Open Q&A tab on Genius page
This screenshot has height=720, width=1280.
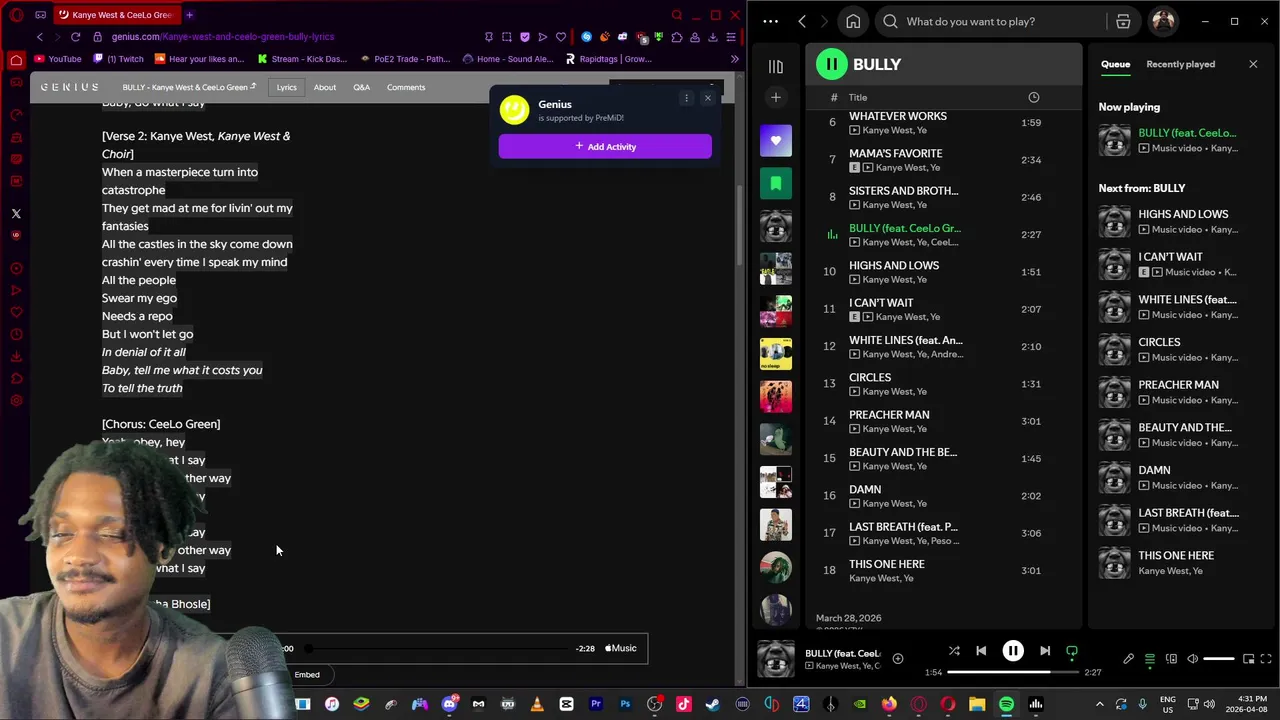[x=361, y=87]
